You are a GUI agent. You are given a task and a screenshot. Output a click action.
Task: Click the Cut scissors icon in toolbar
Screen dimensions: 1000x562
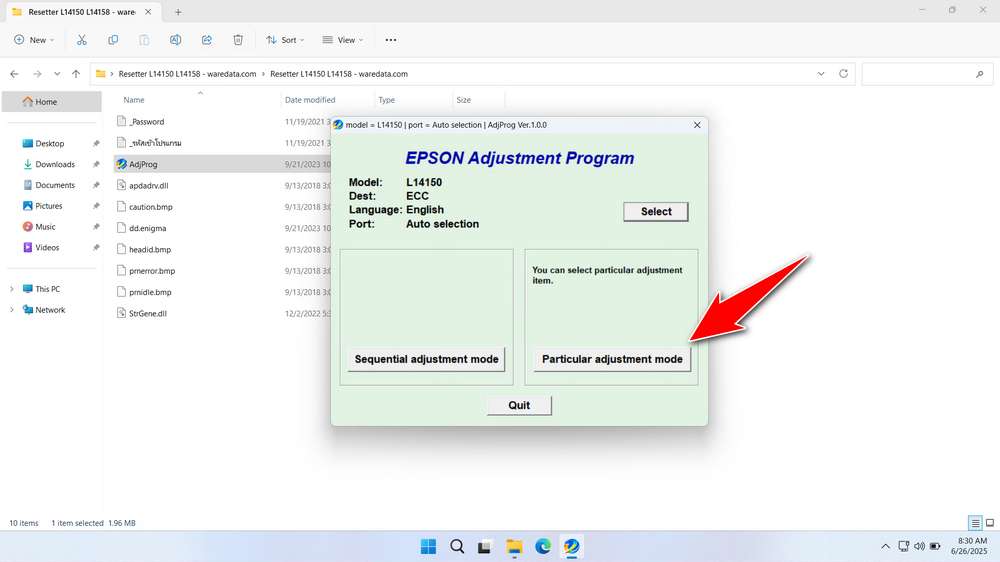82,40
